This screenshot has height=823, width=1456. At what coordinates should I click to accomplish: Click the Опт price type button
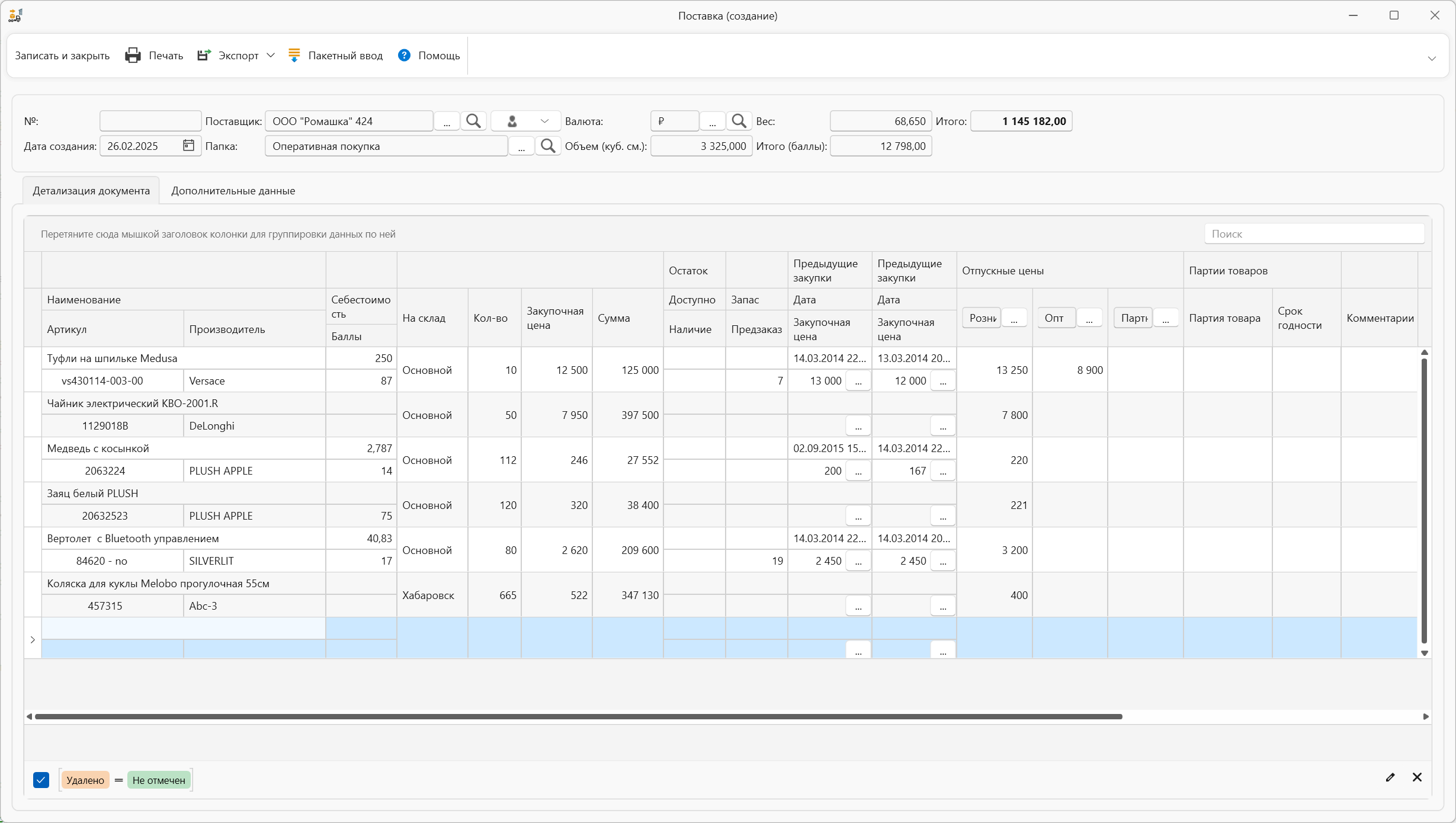pos(1057,318)
